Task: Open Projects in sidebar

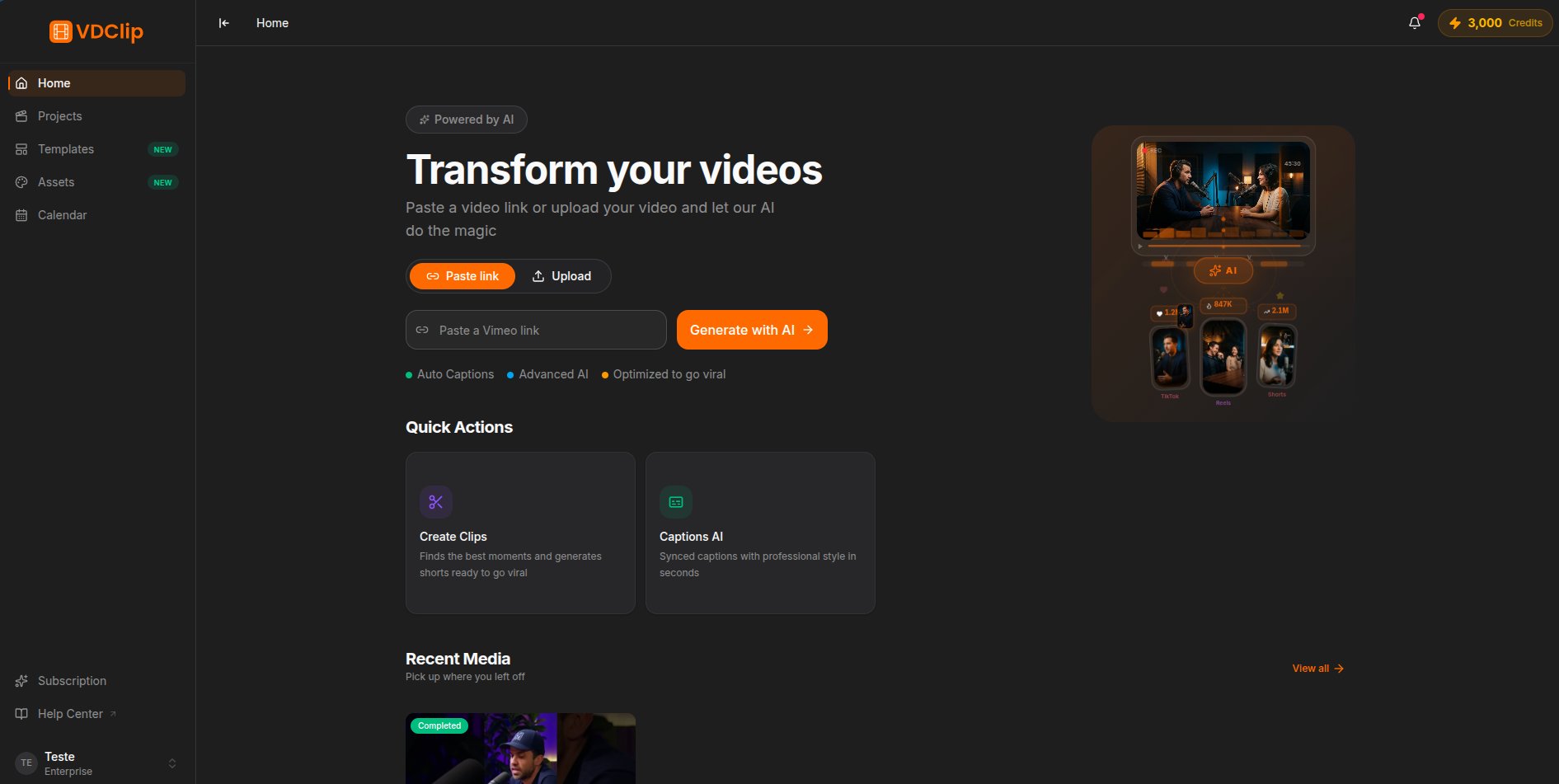Action: (96, 116)
